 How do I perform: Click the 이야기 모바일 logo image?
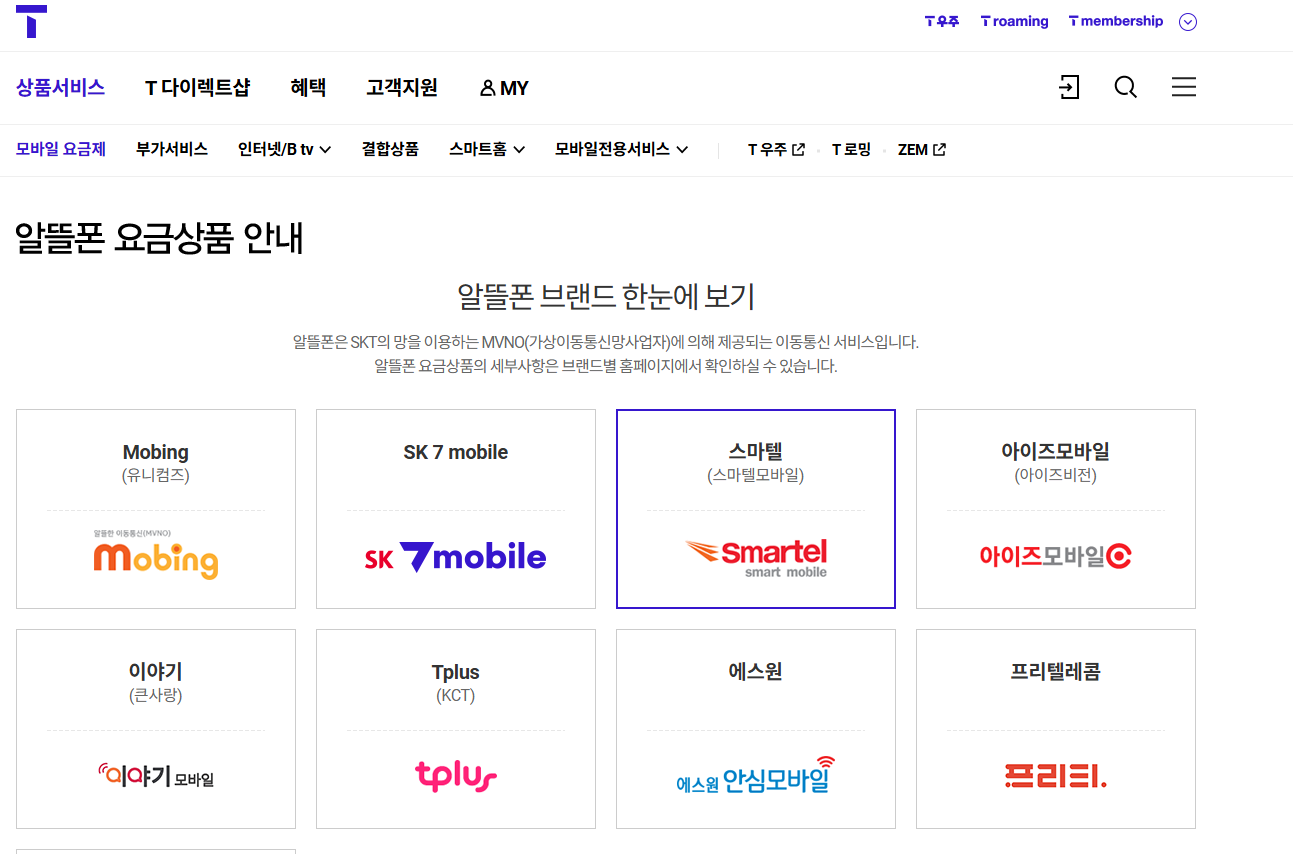pyautogui.click(x=156, y=775)
